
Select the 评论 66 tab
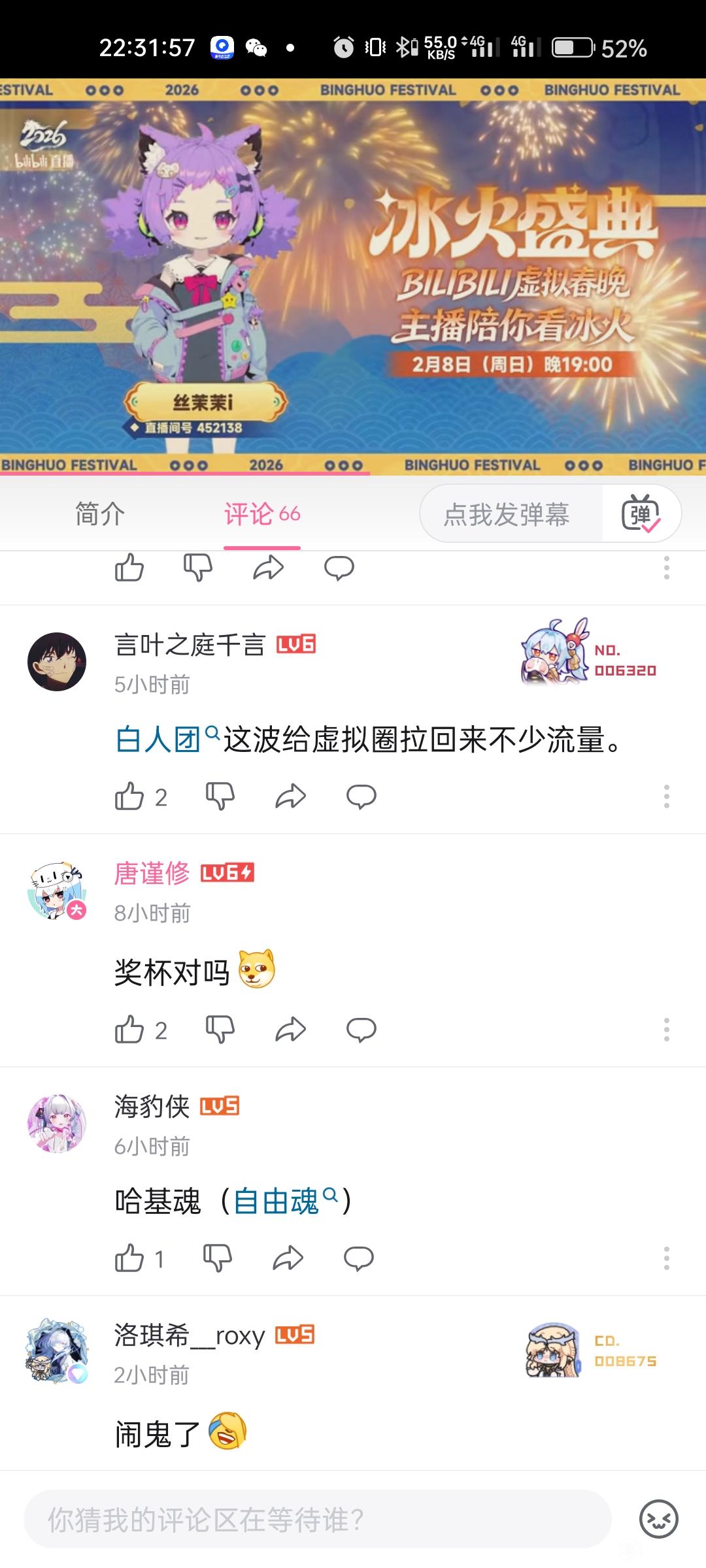point(262,514)
